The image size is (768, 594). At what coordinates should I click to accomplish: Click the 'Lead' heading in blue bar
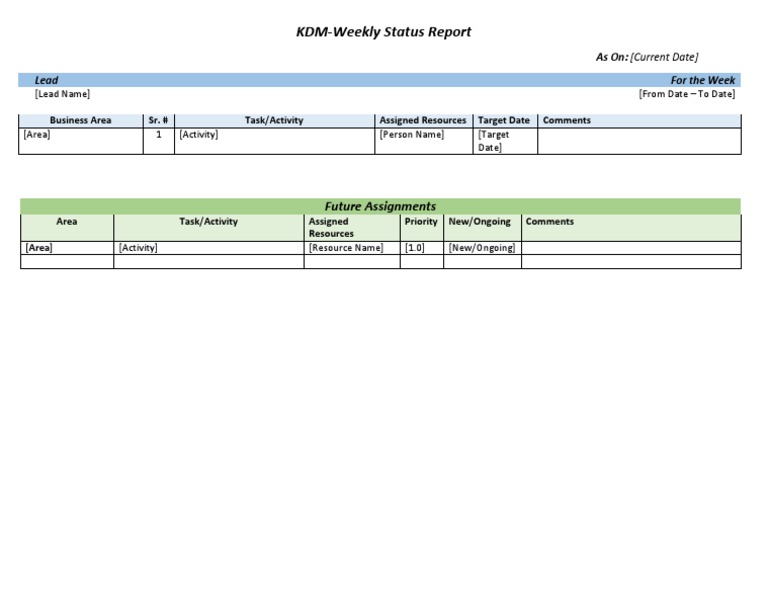click(x=46, y=80)
